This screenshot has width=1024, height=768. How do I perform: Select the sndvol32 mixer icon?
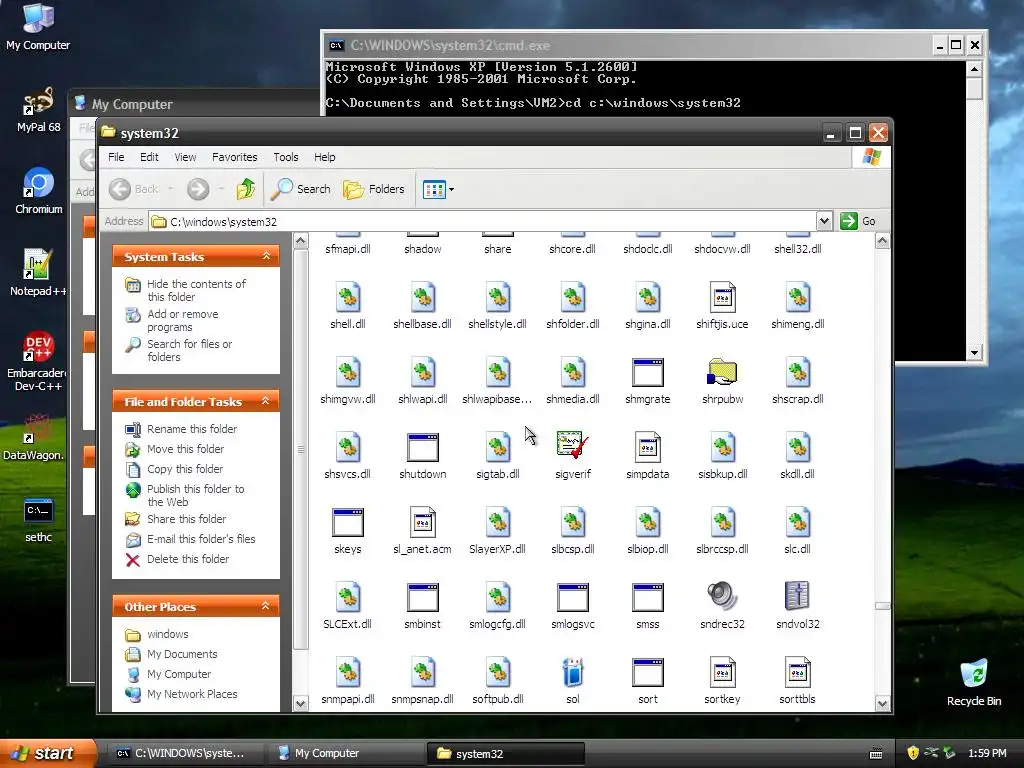[x=797, y=597]
